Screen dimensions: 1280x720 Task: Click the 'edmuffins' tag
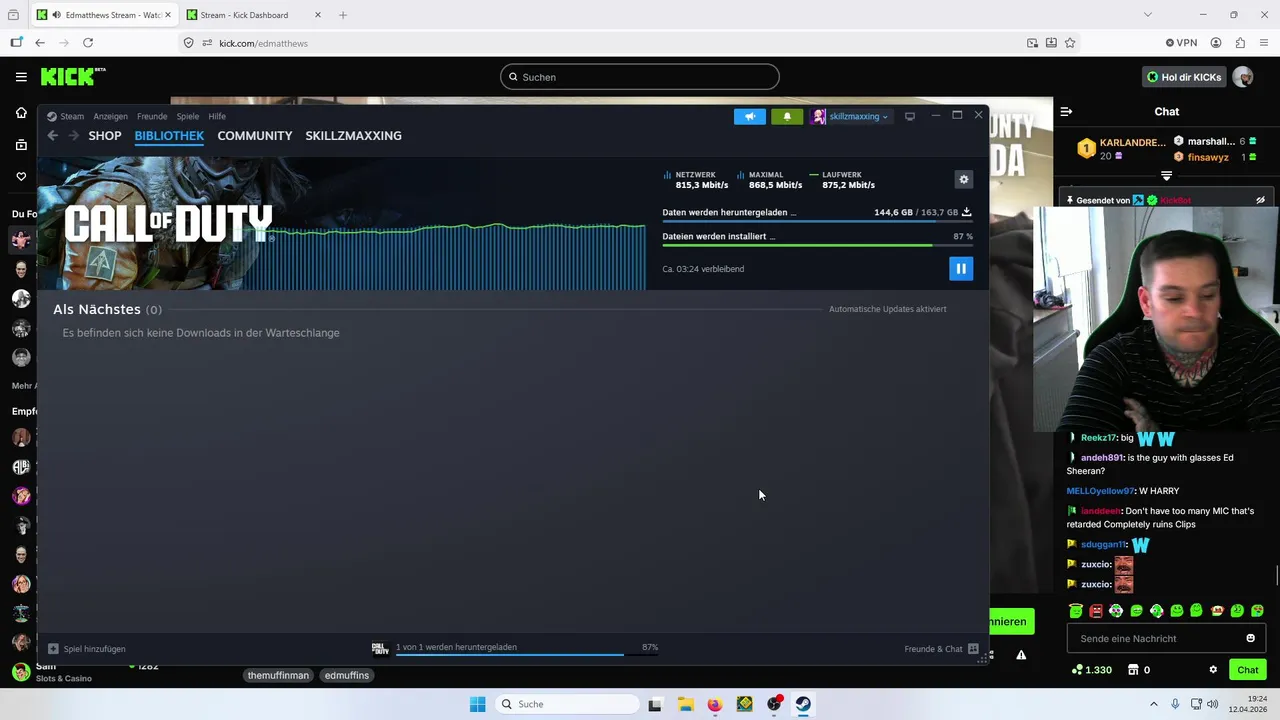pyautogui.click(x=347, y=675)
